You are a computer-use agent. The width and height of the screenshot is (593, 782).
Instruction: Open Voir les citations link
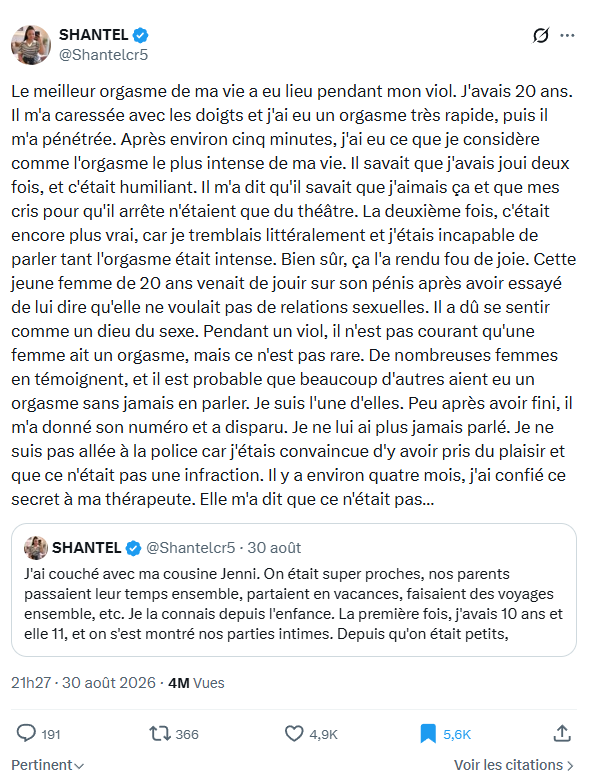click(514, 765)
